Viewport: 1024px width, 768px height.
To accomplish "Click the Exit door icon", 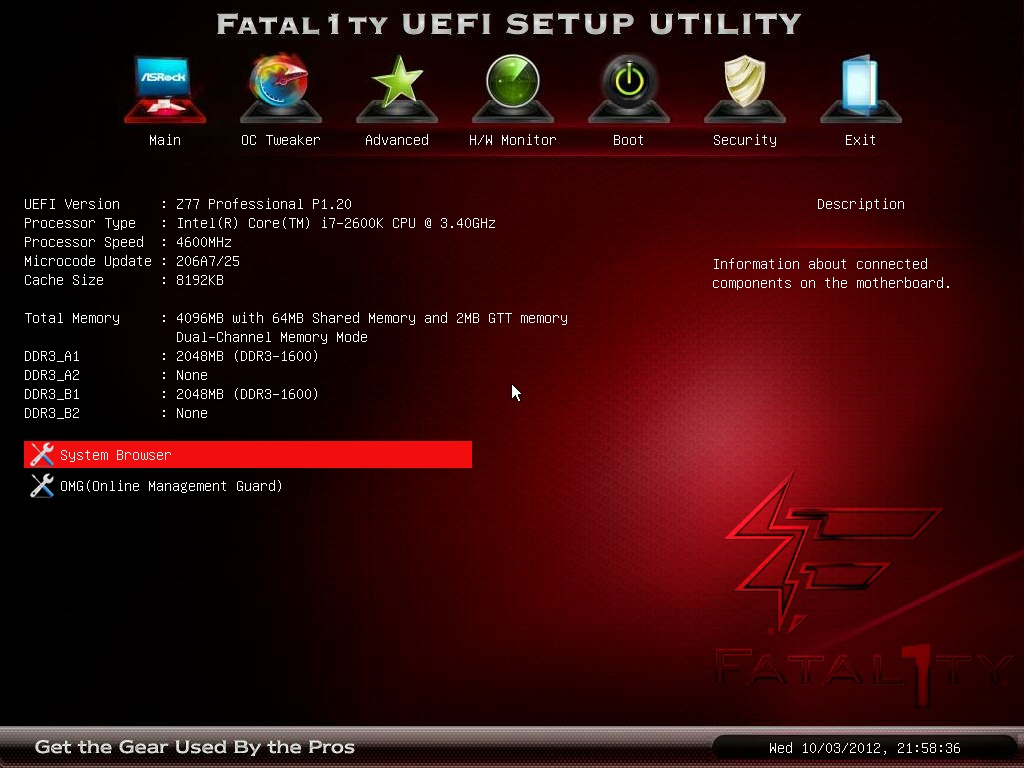I will (x=861, y=89).
